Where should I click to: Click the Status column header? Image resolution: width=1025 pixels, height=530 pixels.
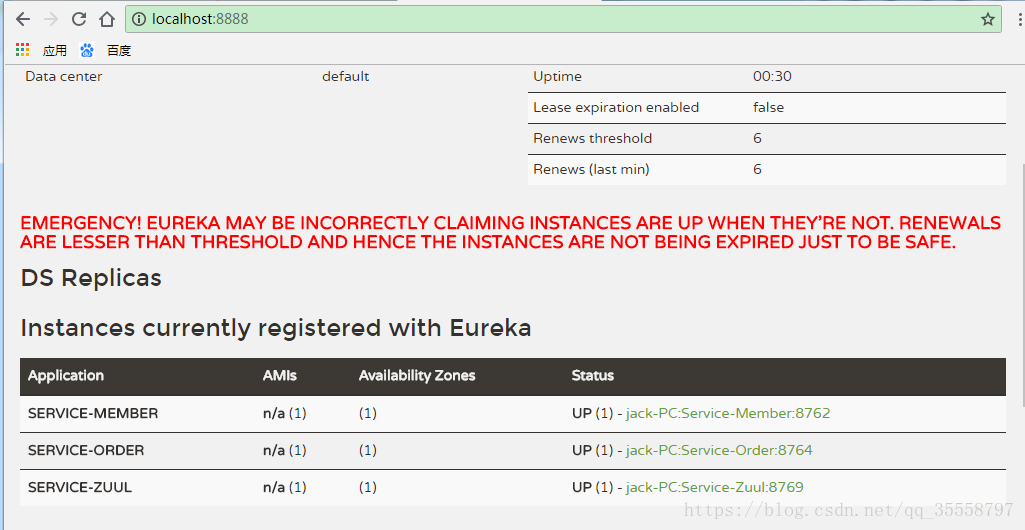[592, 376]
